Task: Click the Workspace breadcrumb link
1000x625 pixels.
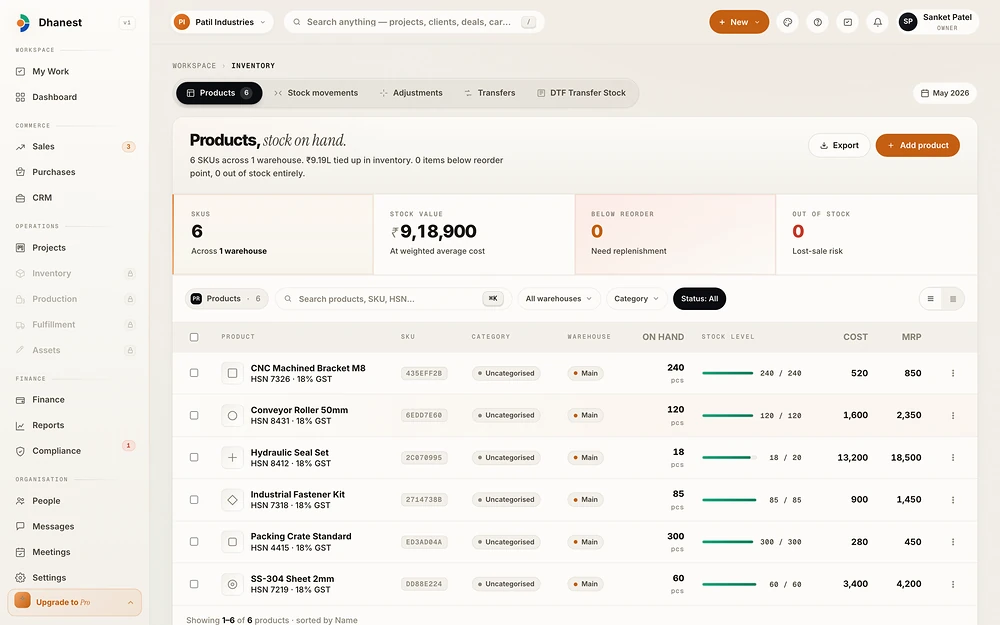Action: click(194, 66)
